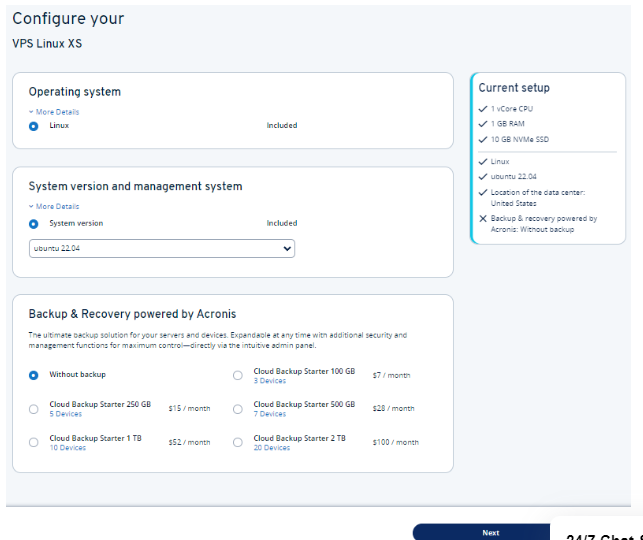
Task: Click the 20 Devices link
Action: (272, 448)
